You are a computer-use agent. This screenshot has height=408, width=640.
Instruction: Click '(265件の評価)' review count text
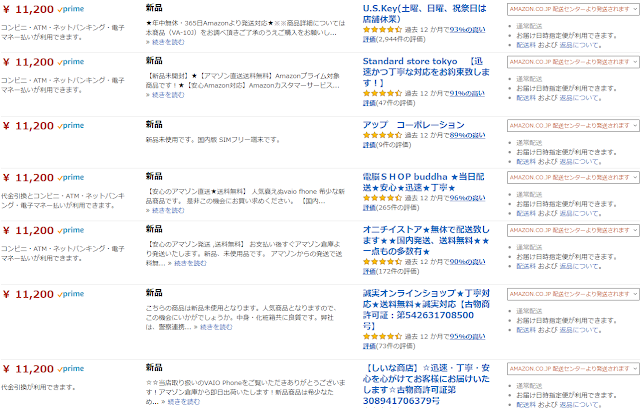point(397,208)
